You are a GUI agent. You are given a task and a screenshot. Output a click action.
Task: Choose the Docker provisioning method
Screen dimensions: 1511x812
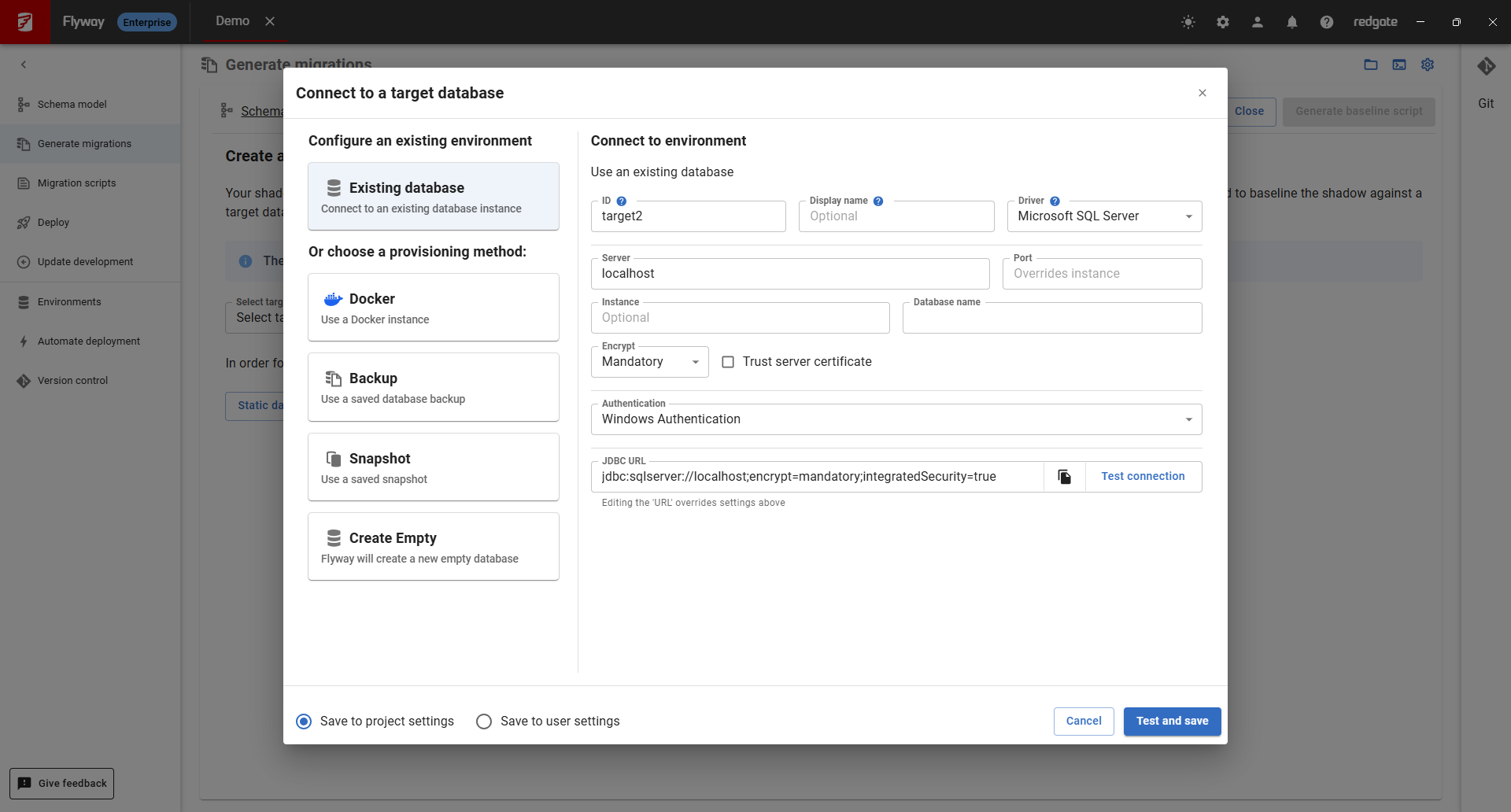point(433,308)
